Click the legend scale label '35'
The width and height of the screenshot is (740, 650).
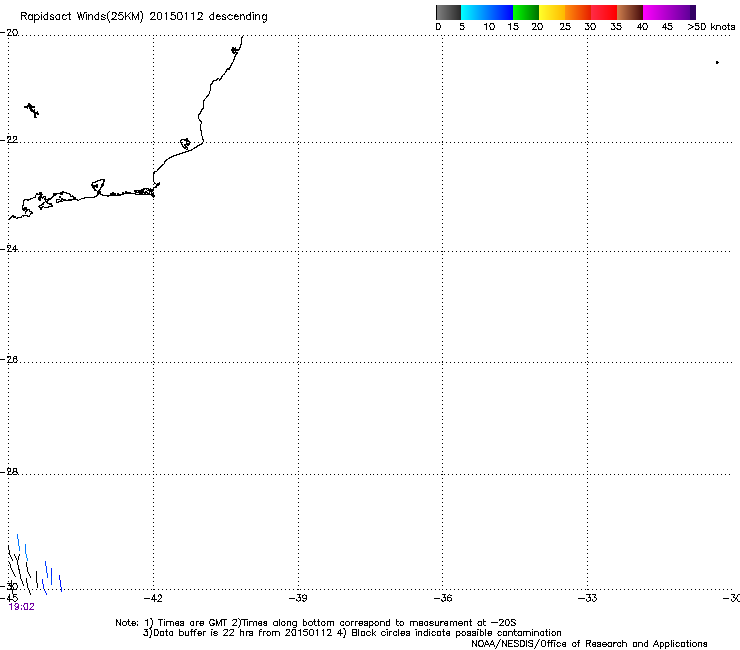tap(616, 27)
